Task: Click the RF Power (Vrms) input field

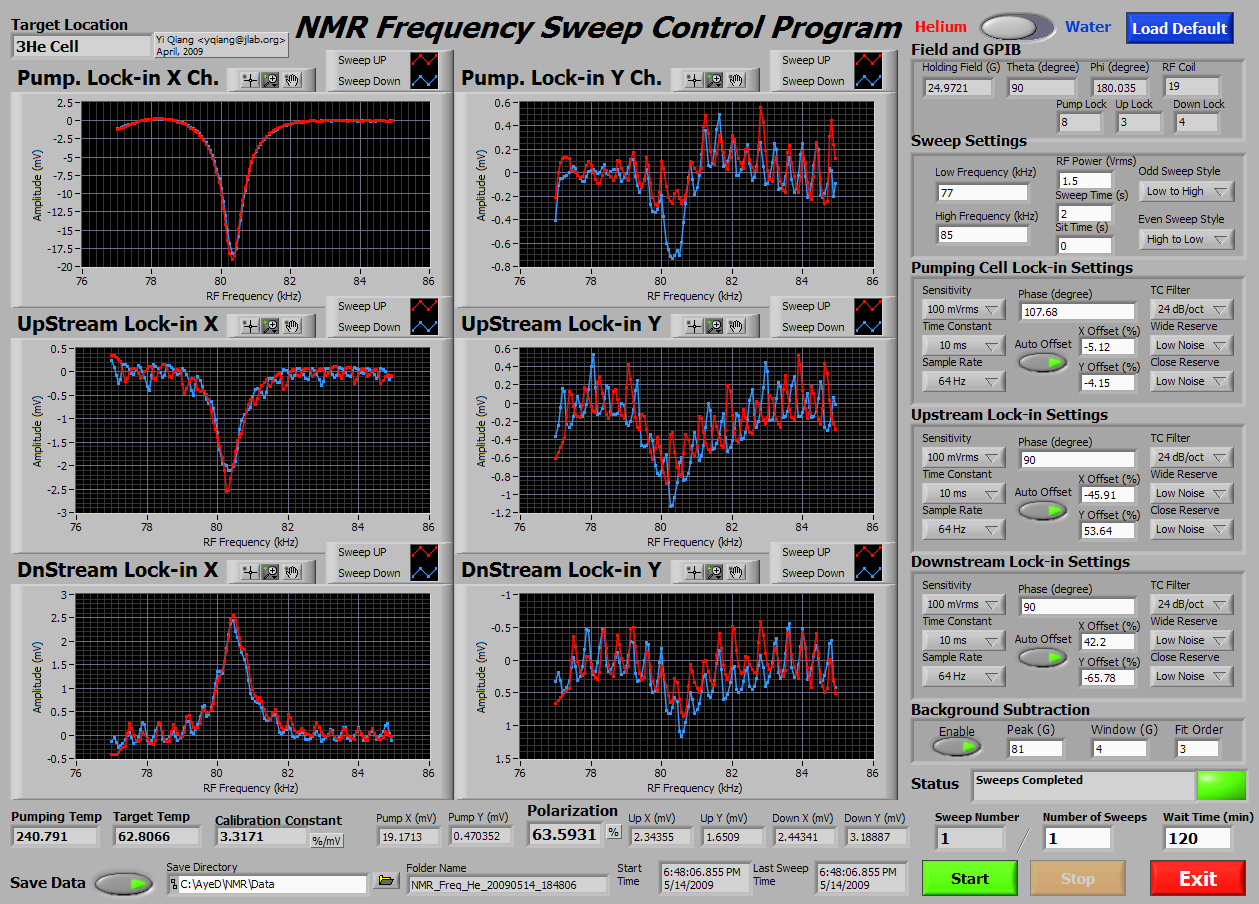Action: [1084, 181]
